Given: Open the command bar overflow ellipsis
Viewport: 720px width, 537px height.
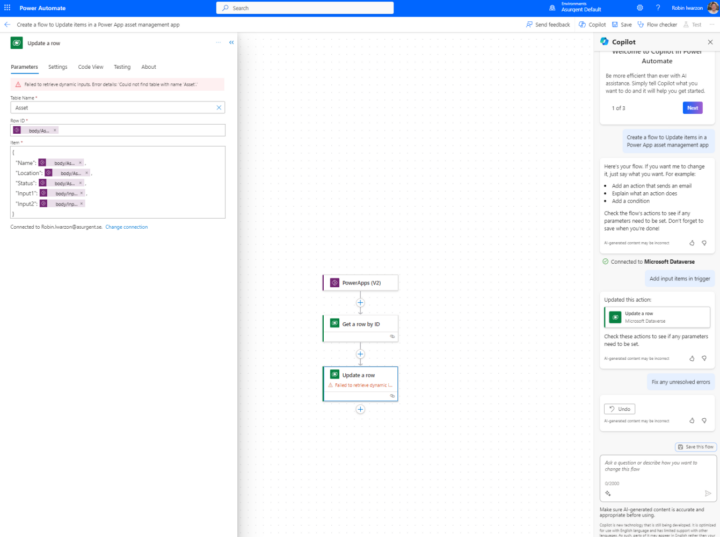Looking at the screenshot, I should pyautogui.click(x=712, y=25).
